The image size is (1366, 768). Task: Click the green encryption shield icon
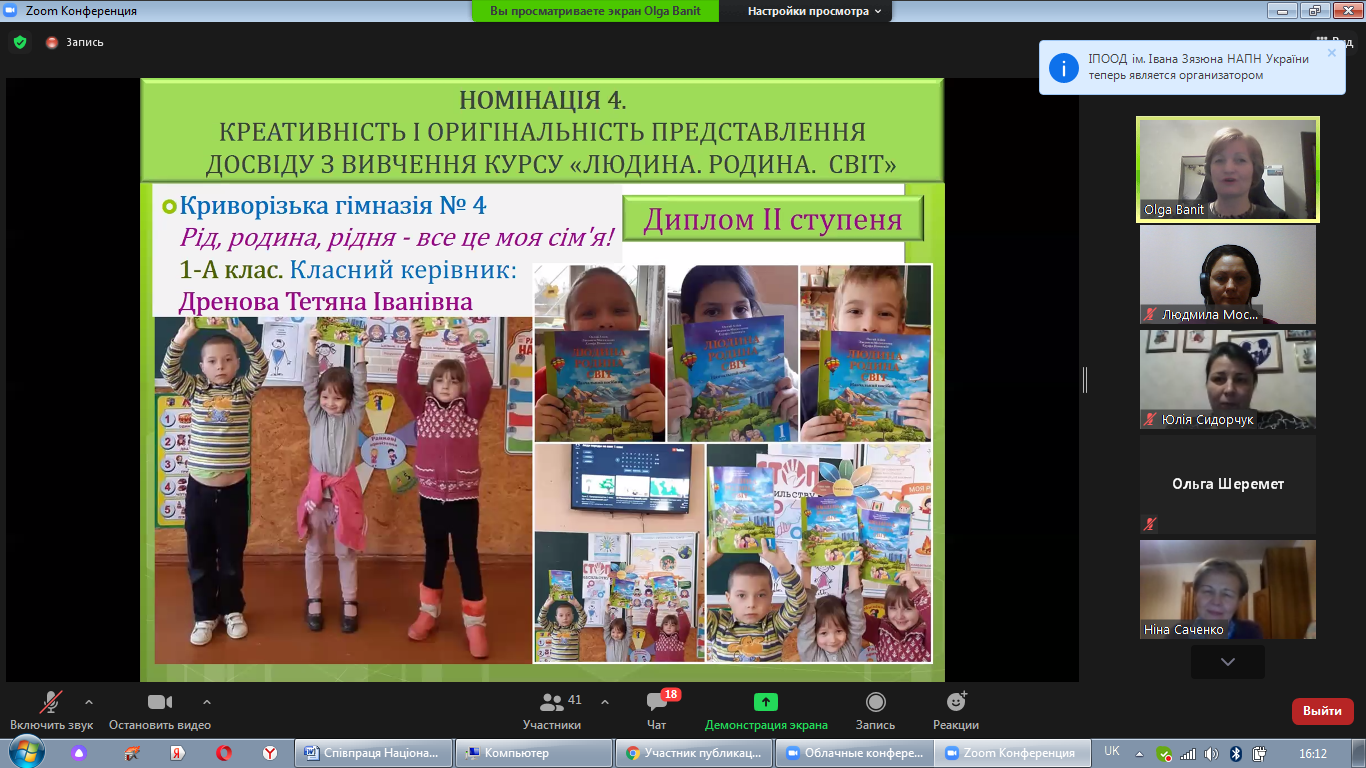[x=19, y=42]
